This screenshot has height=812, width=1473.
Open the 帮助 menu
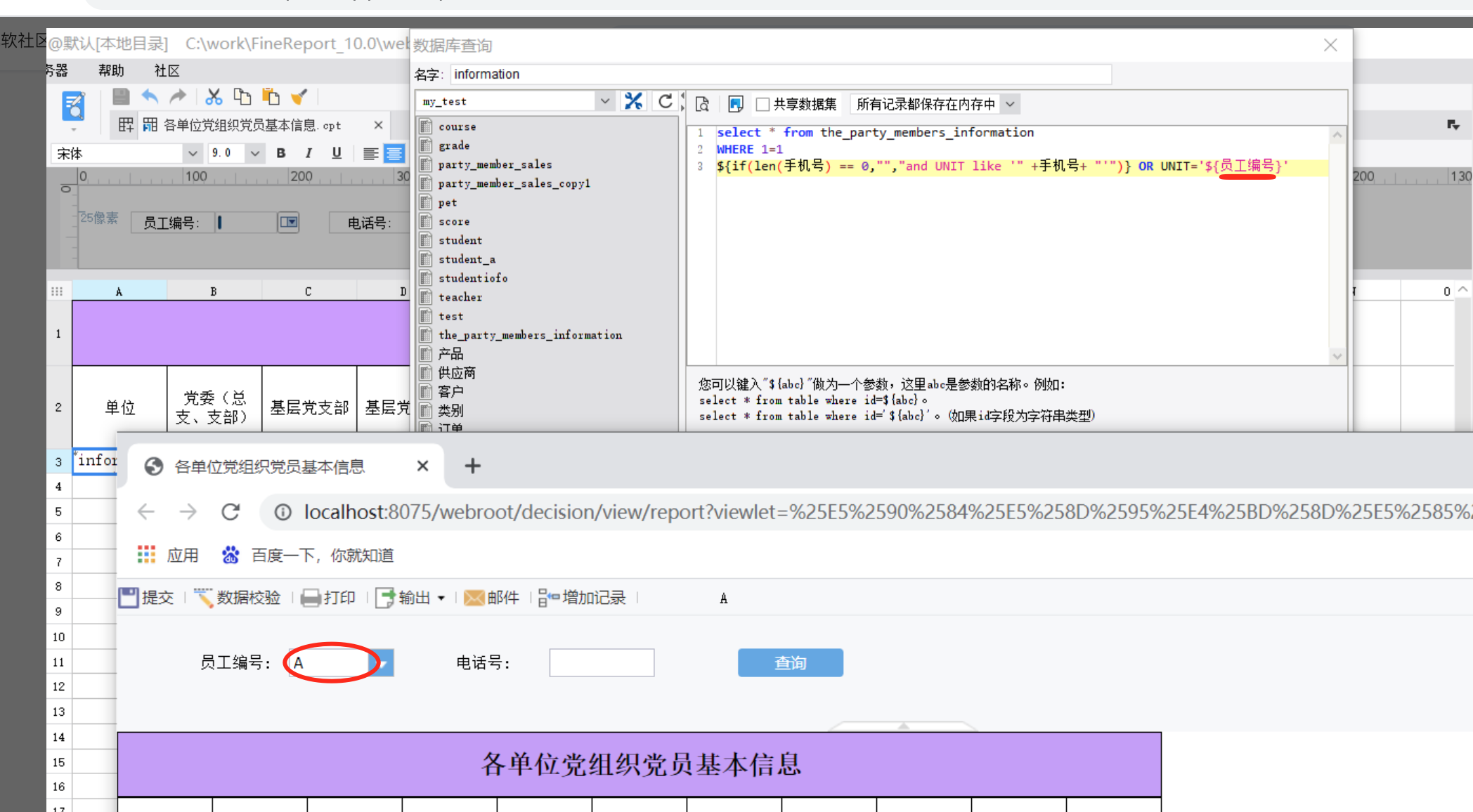tap(111, 70)
